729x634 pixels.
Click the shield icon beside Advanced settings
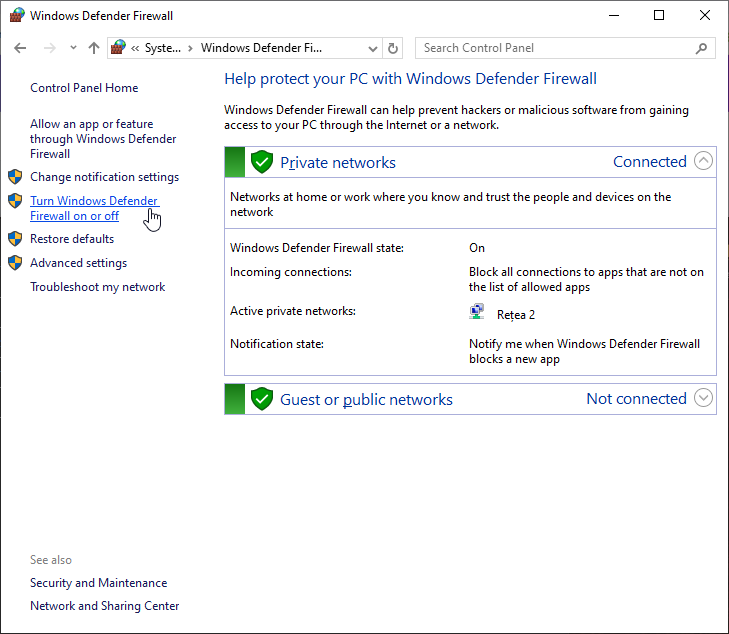[x=15, y=263]
